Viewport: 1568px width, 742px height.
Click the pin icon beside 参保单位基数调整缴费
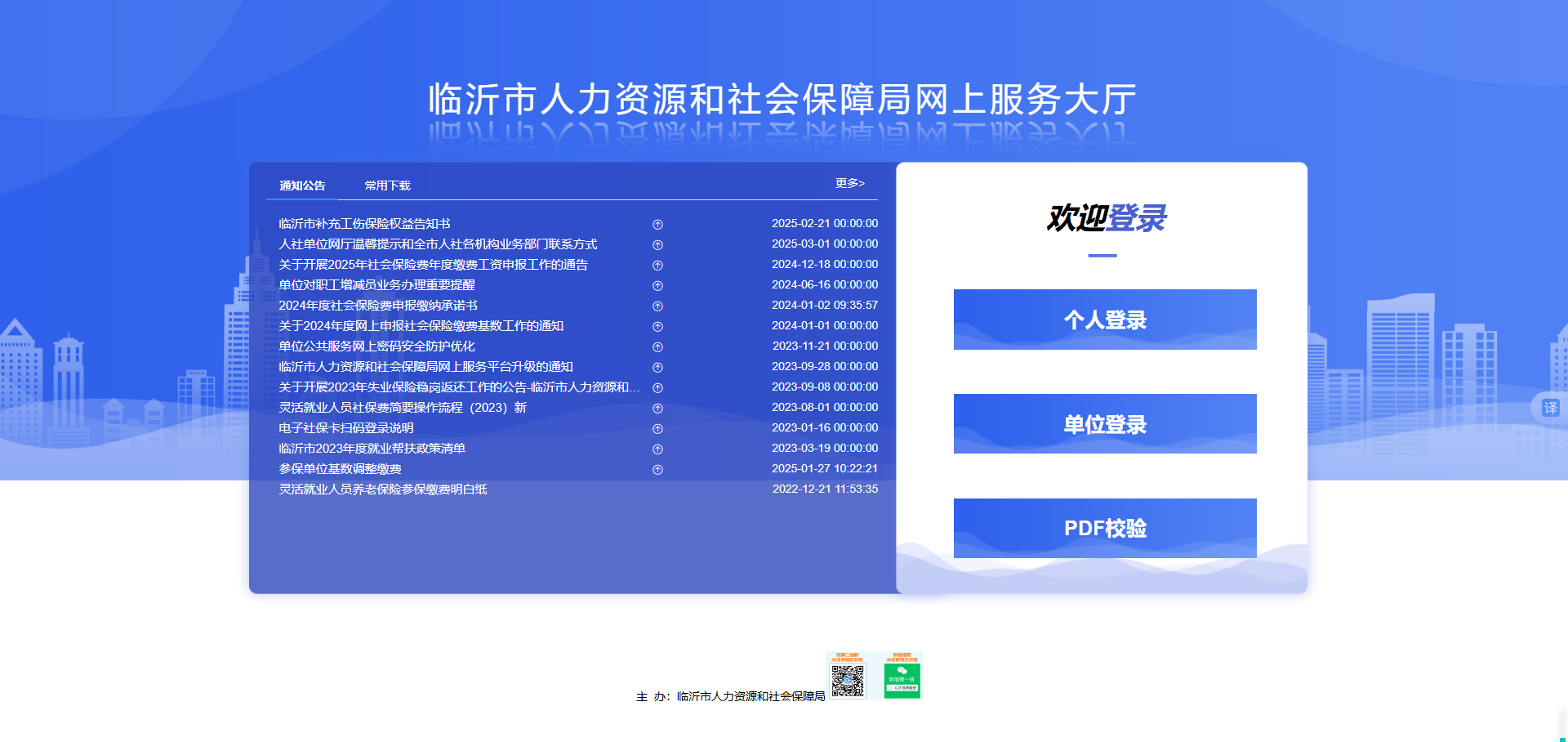click(657, 470)
